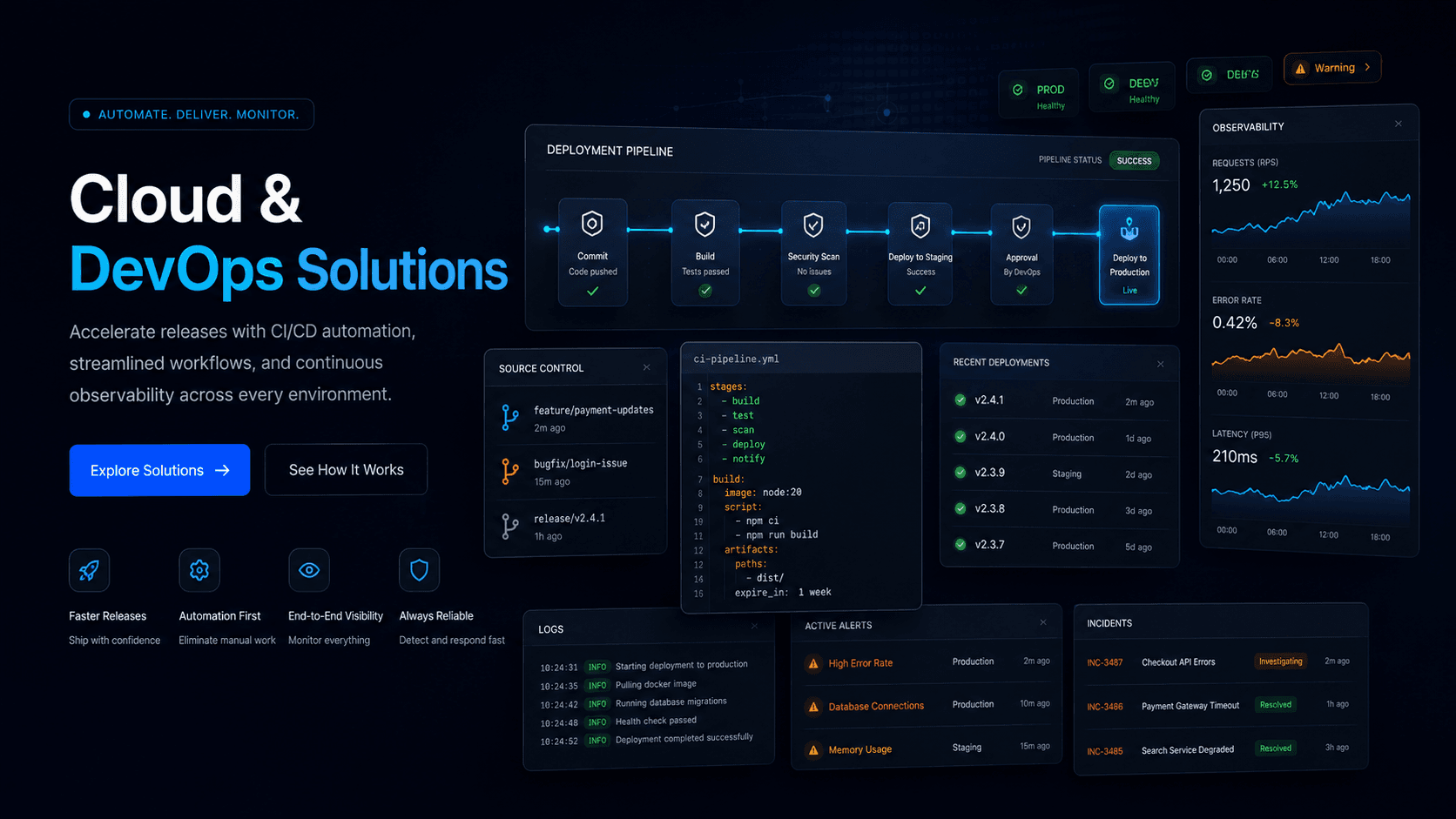Click the Error Rate orange chart
This screenshot has width=1456, height=819.
(1311, 364)
